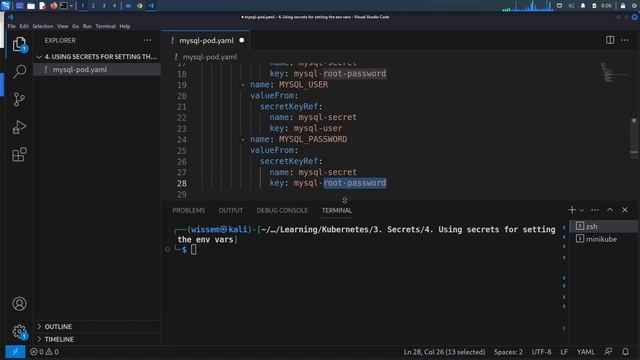Change end of line sequence 'LF'

click(x=564, y=351)
